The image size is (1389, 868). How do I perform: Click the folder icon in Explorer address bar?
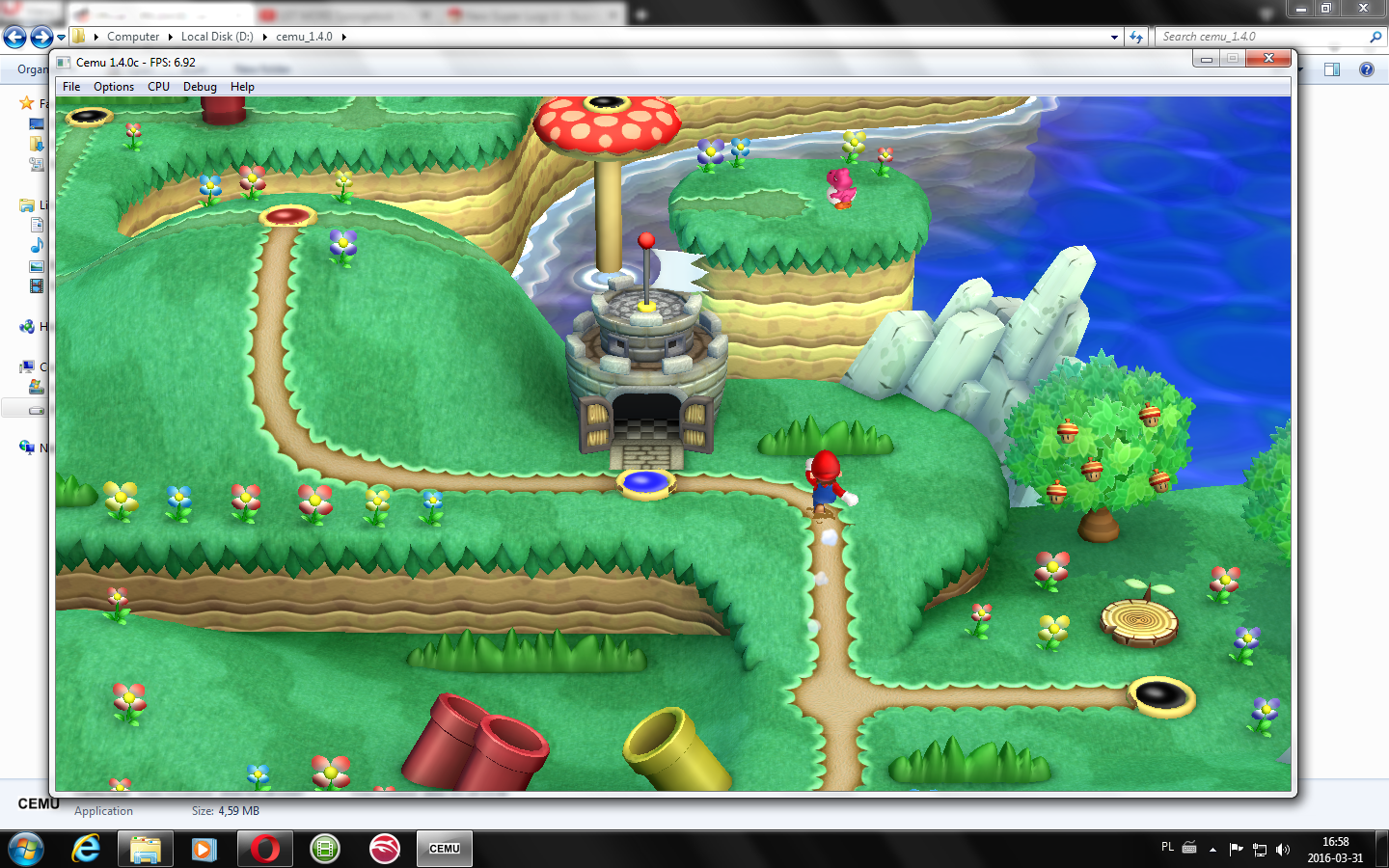pyautogui.click(x=79, y=37)
